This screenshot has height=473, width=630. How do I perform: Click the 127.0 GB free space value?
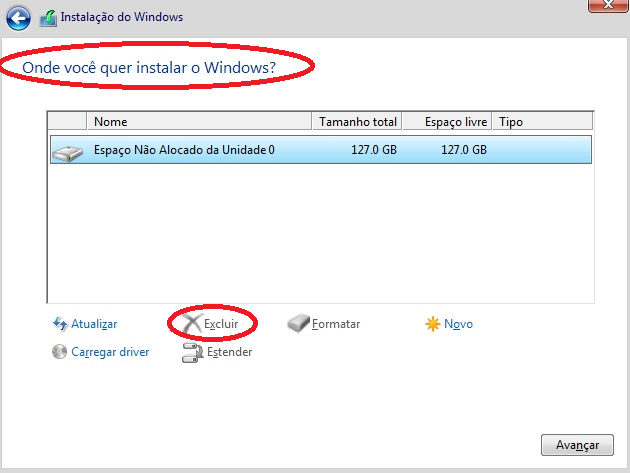tap(464, 150)
